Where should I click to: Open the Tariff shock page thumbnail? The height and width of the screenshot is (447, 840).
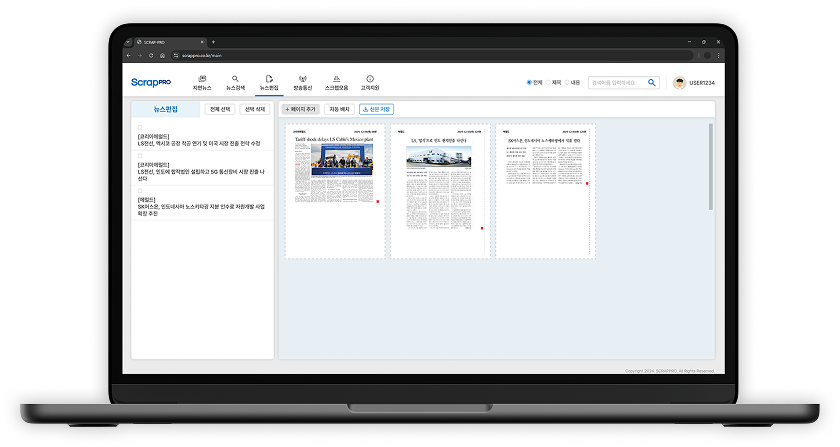coord(334,192)
